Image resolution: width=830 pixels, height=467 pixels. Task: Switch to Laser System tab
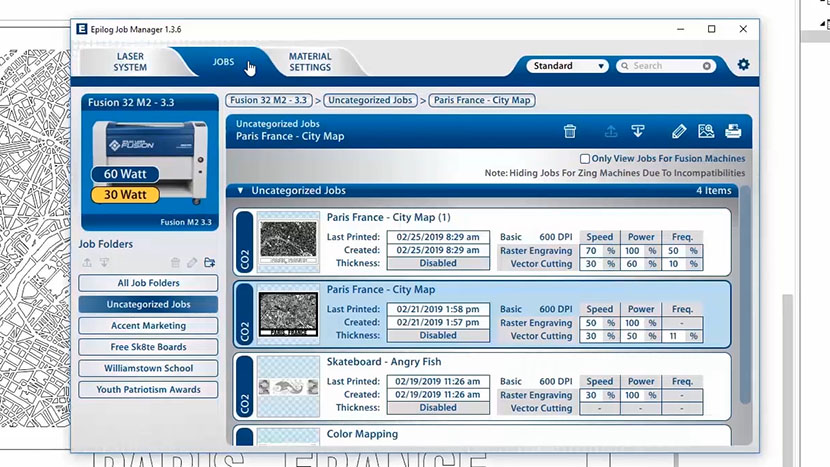pos(130,62)
